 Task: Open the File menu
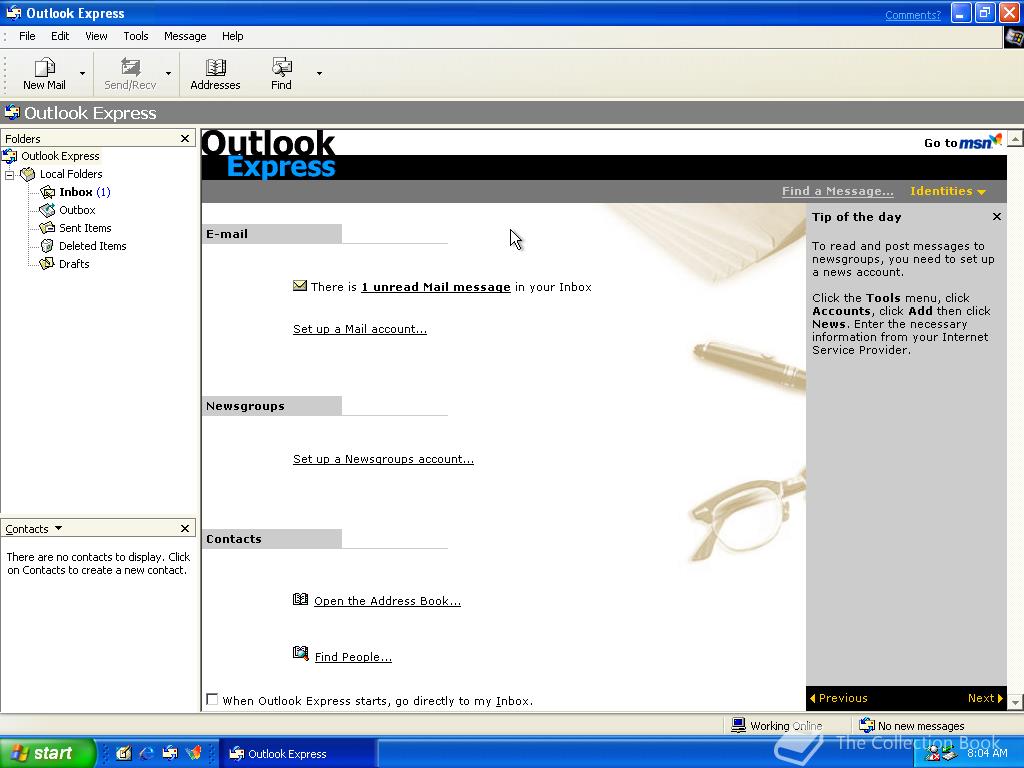tap(27, 36)
